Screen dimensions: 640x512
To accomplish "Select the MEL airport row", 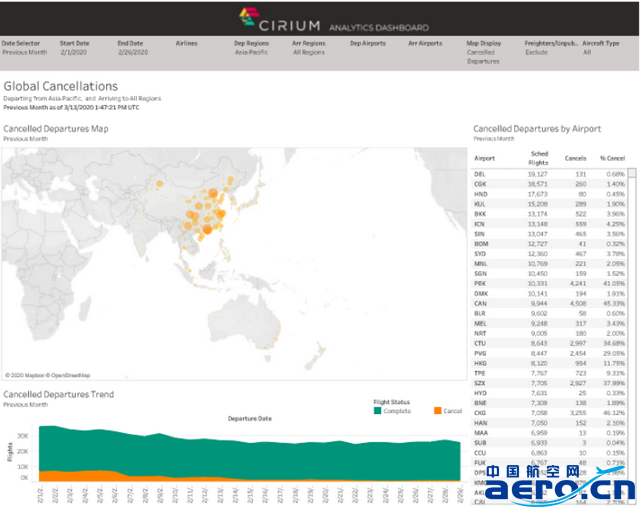I will pyautogui.click(x=549, y=323).
